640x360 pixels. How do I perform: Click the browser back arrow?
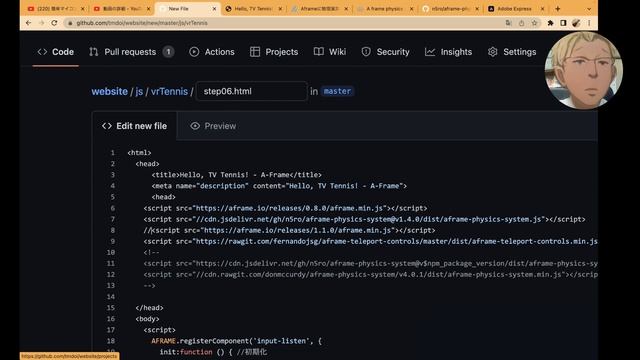coord(28,23)
